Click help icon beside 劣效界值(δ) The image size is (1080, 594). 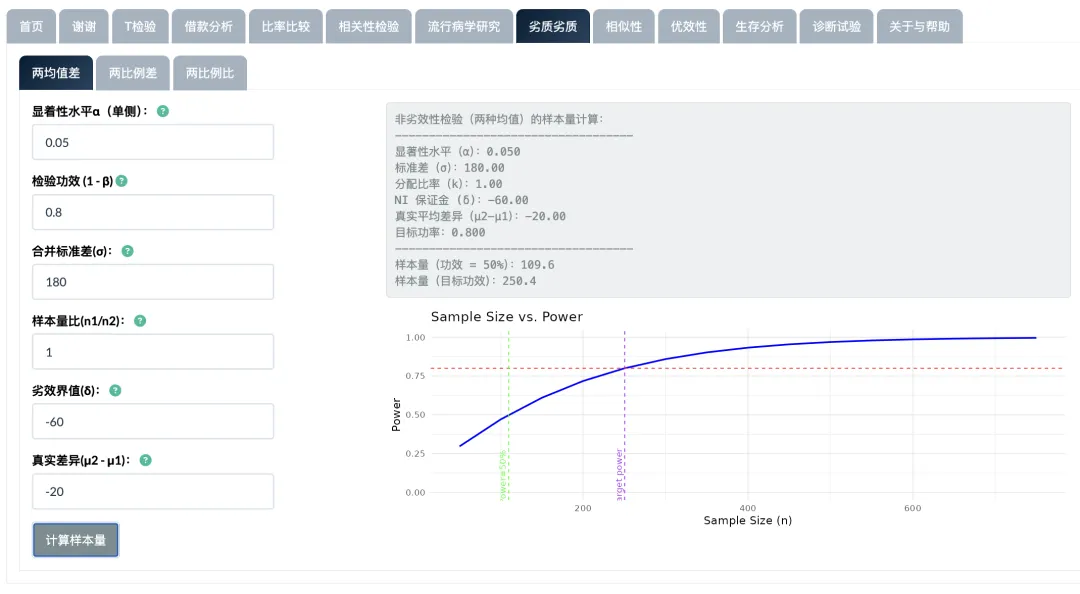tap(115, 390)
